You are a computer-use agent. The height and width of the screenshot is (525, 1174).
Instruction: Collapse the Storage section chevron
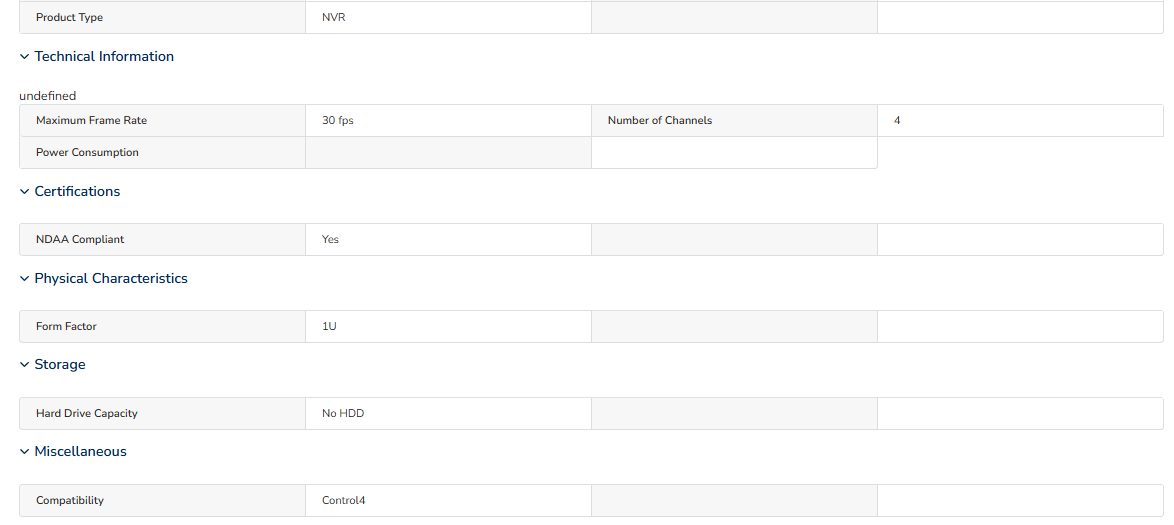click(x=25, y=365)
